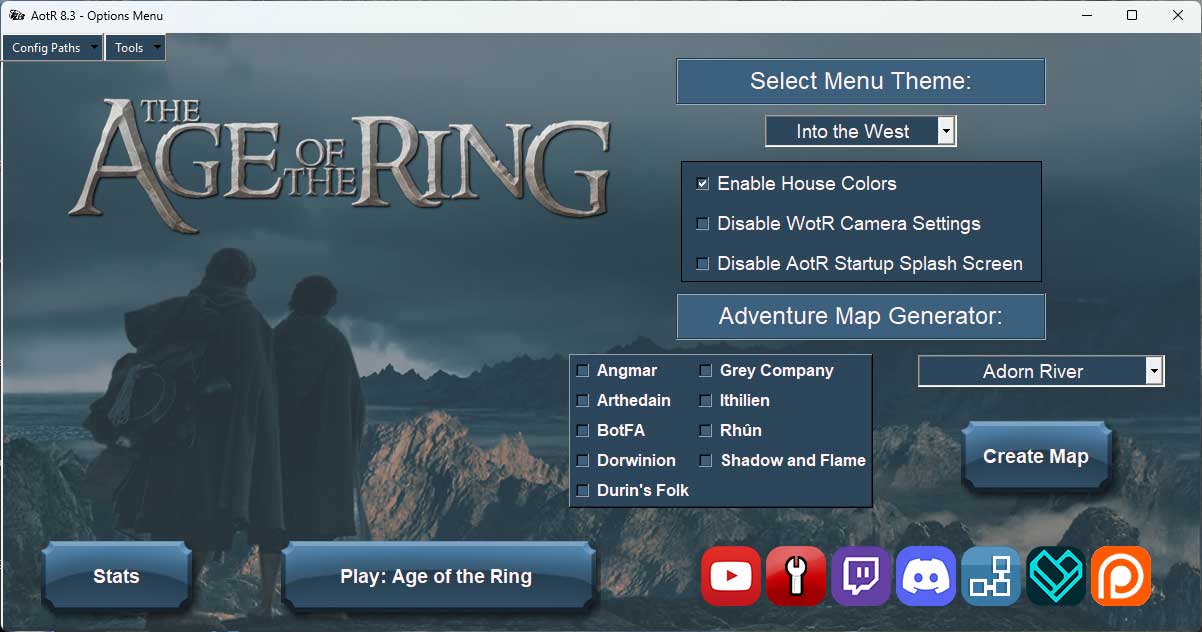
Task: Tick the Arthedain checkbox
Action: [583, 401]
